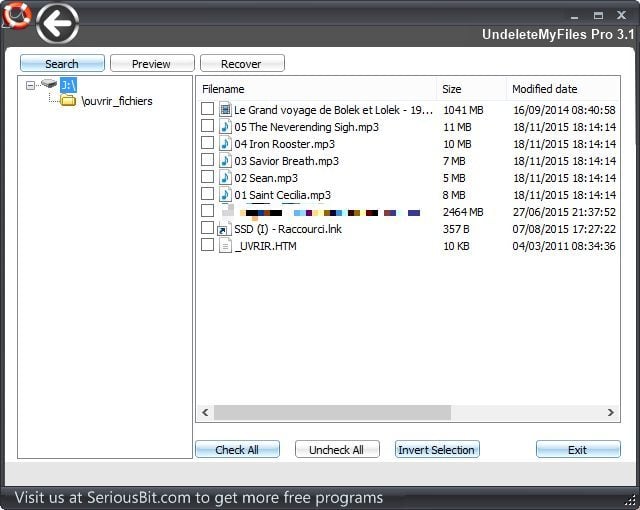
Task: Enable checkbox for 03 Savior Breath.mp3
Action: 207,160
